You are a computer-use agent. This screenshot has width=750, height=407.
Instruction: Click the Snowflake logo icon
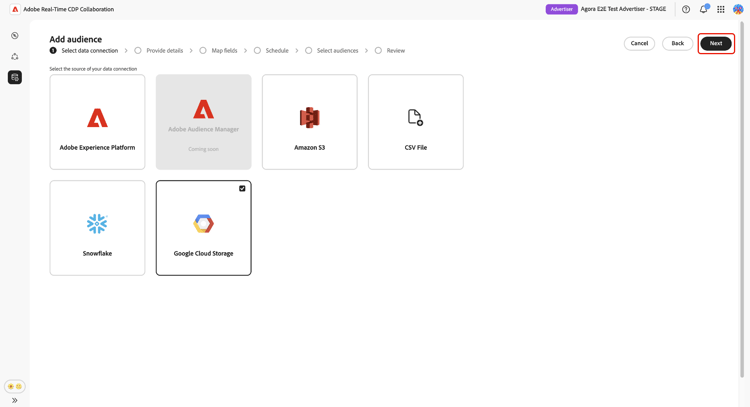[x=97, y=223]
